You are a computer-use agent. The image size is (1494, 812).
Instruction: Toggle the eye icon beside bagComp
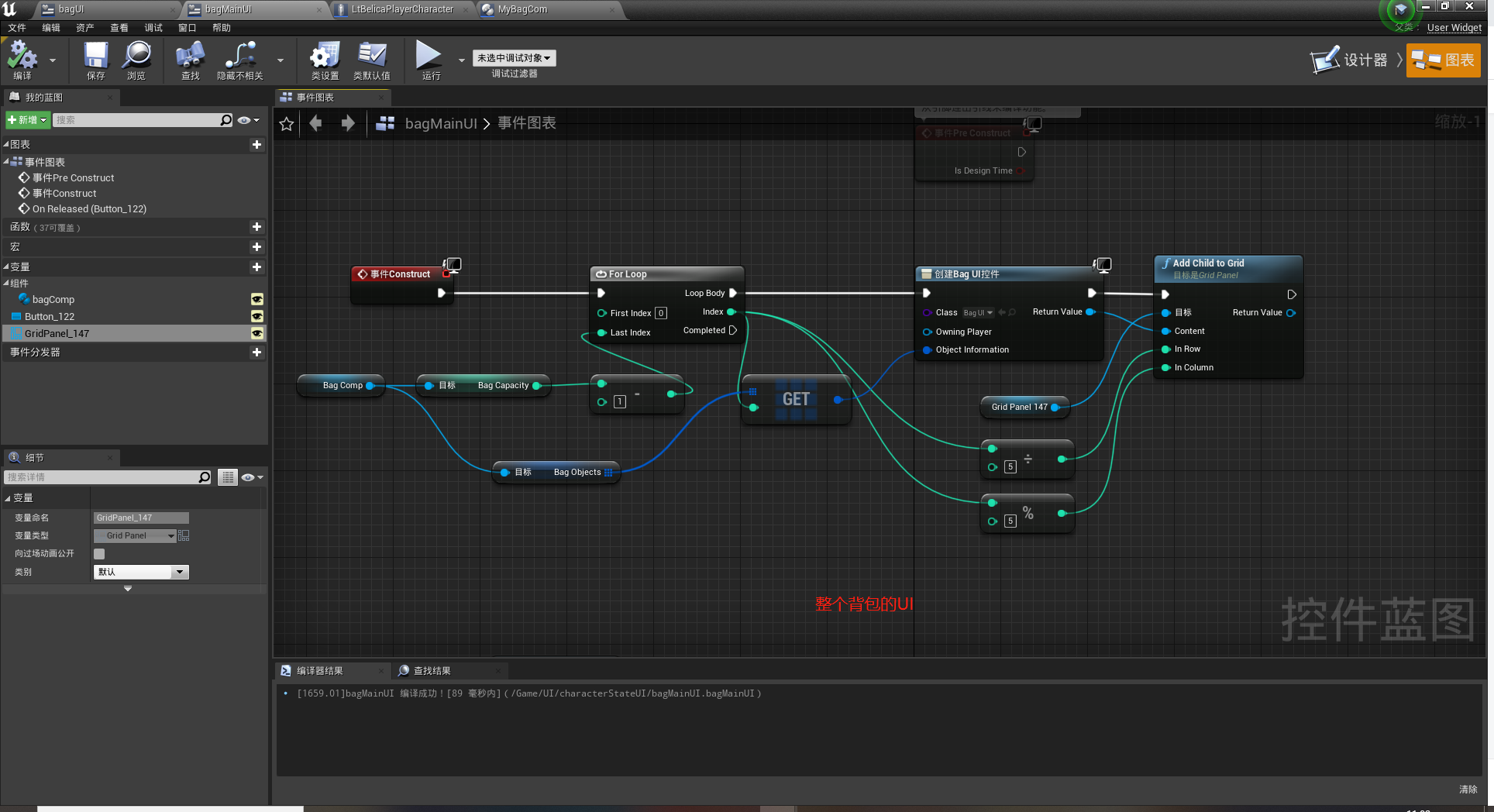(x=256, y=299)
